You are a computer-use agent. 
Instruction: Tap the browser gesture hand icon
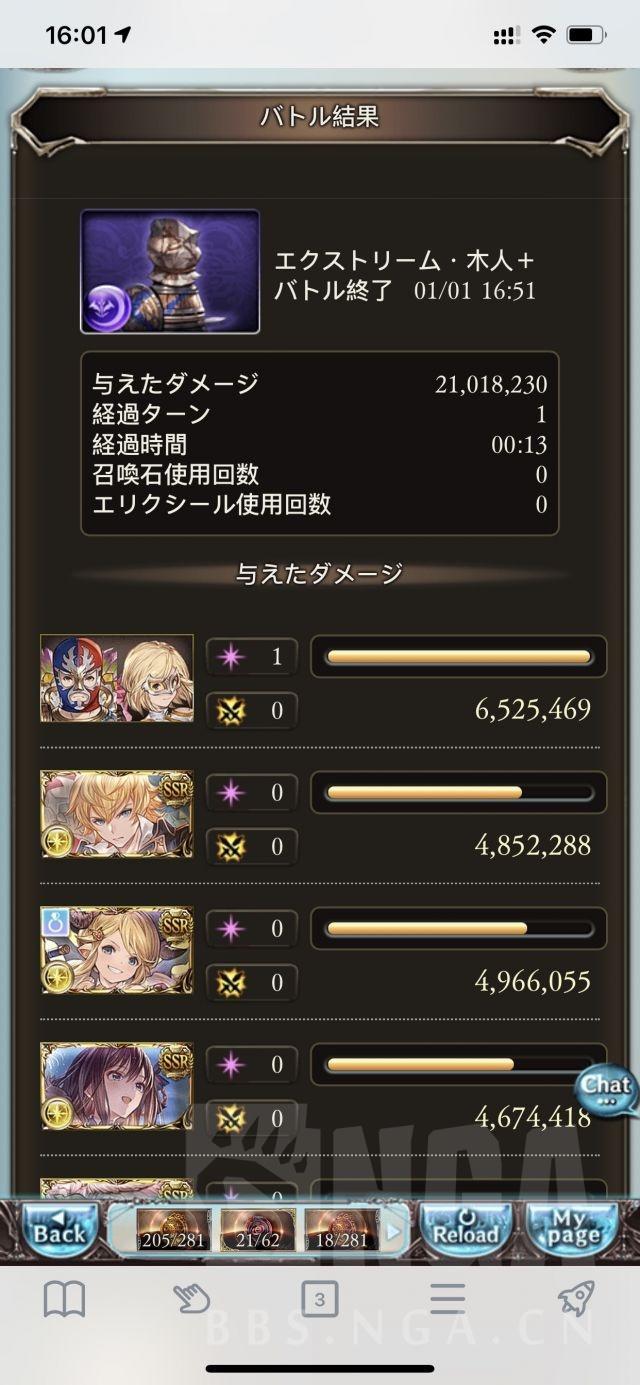(x=190, y=1299)
